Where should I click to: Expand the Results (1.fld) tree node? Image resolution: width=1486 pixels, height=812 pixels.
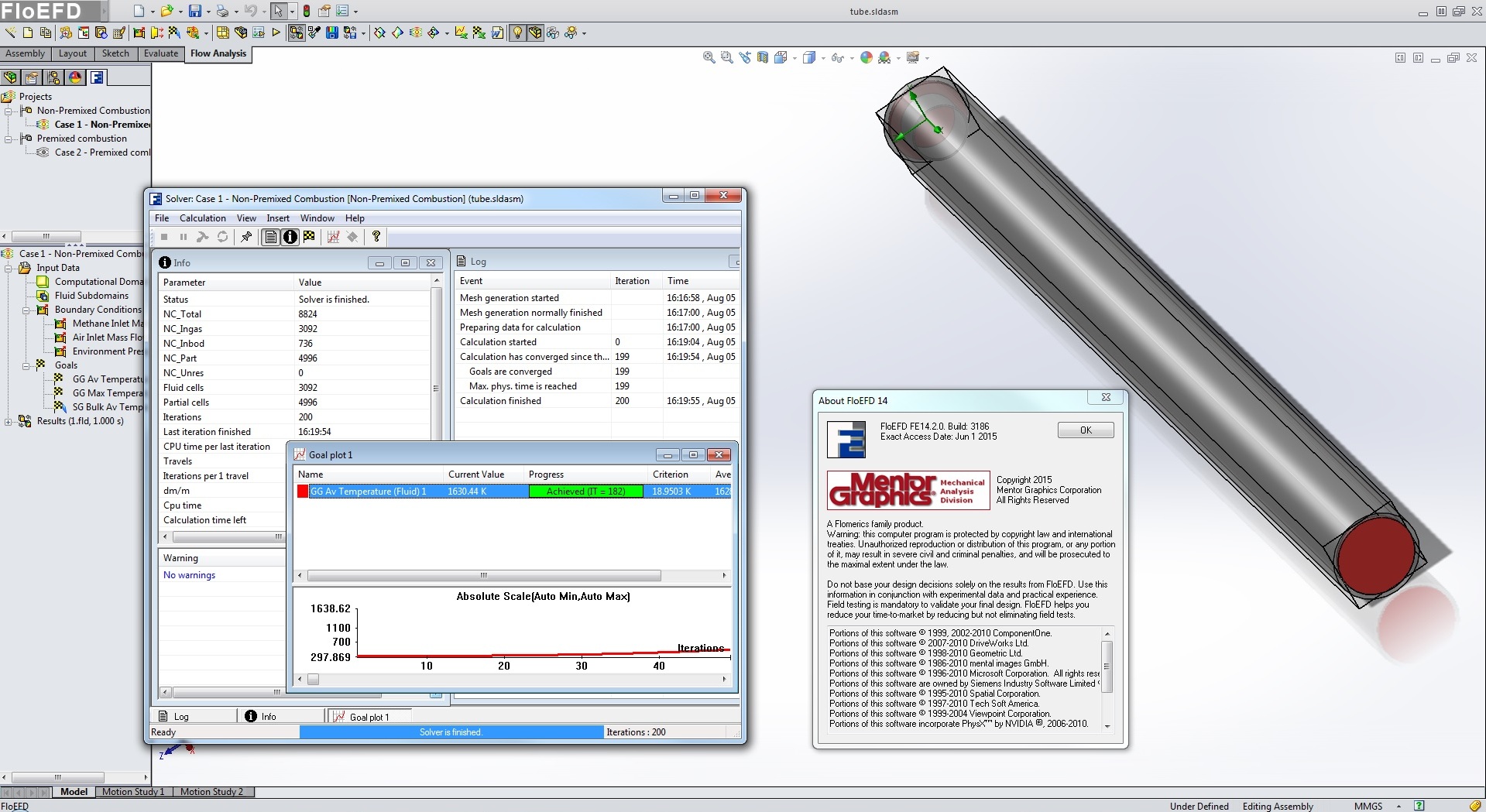pyautogui.click(x=8, y=422)
